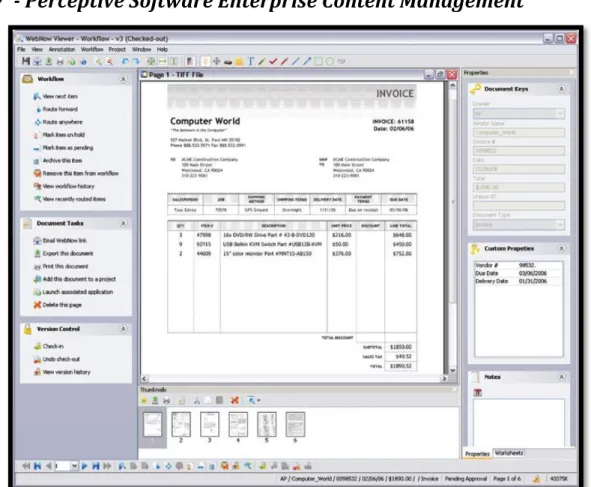
Task: Collapse the Notes panel
Action: coord(561,377)
